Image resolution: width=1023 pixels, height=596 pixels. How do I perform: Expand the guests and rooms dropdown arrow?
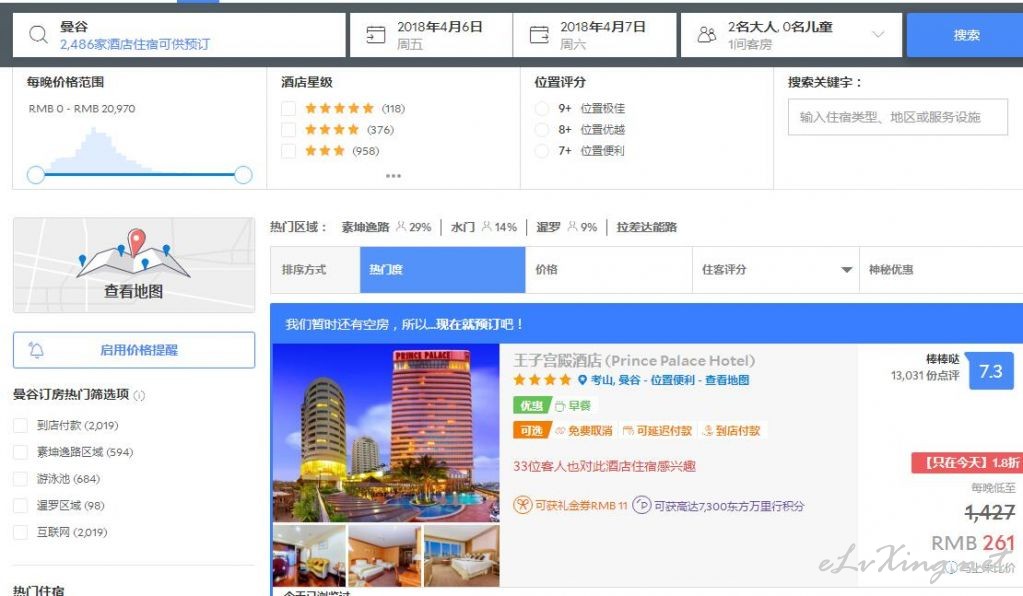(x=878, y=35)
